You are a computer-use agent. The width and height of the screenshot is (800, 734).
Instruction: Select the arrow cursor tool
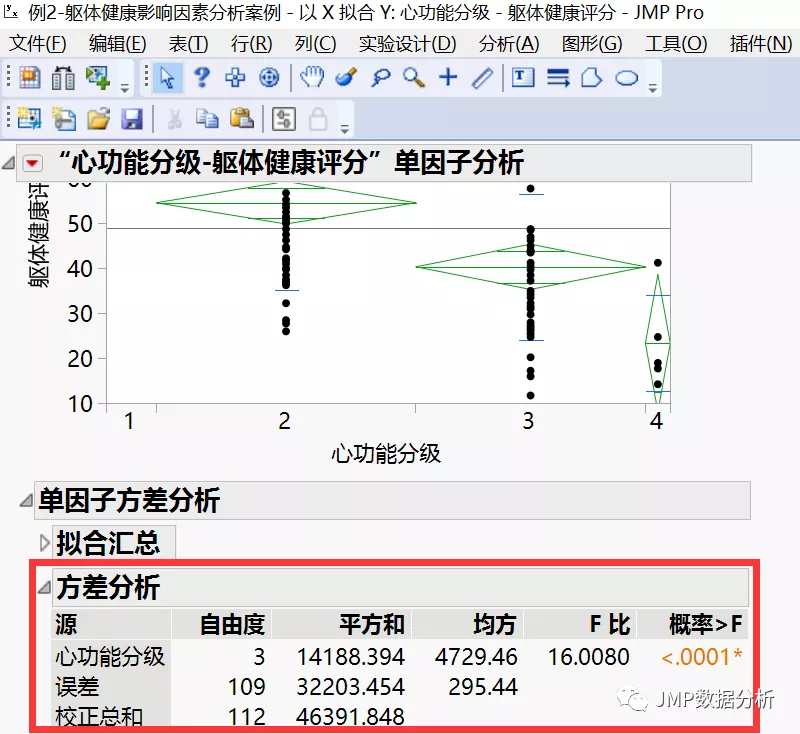[x=167, y=78]
